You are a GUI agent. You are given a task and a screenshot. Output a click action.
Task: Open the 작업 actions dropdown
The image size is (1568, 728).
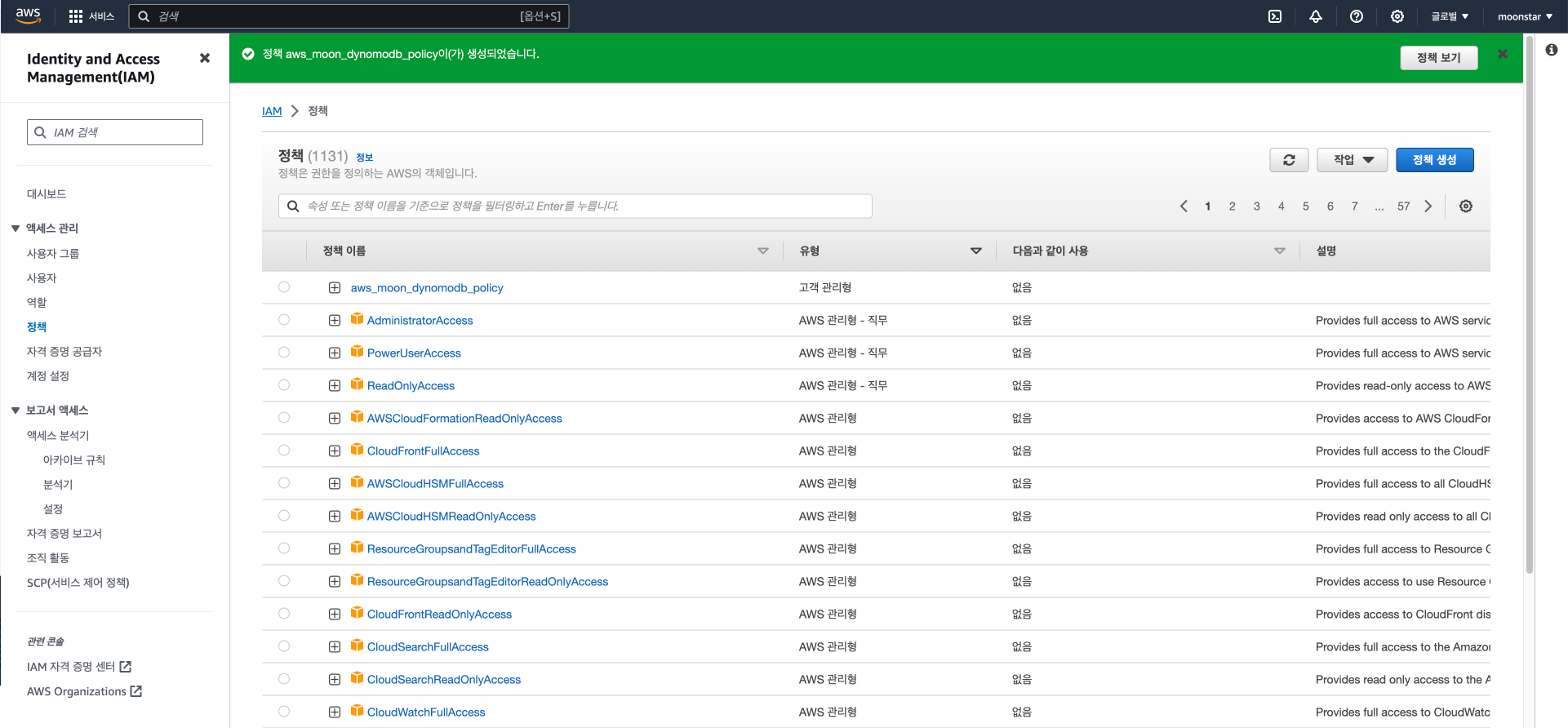(x=1353, y=160)
